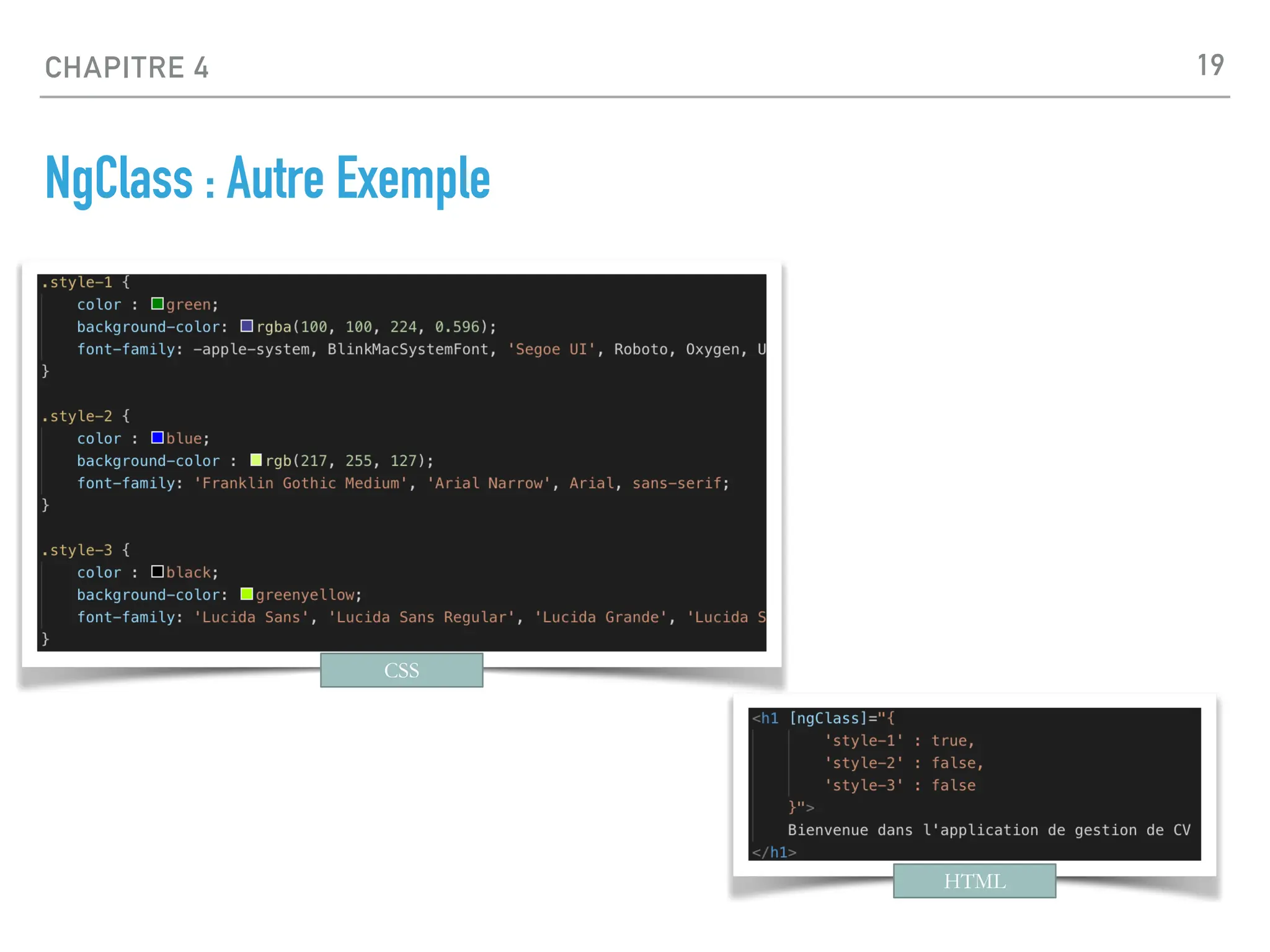
Task: Click the slide title 'NgClass : Autre Exemple'
Action: 267,179
